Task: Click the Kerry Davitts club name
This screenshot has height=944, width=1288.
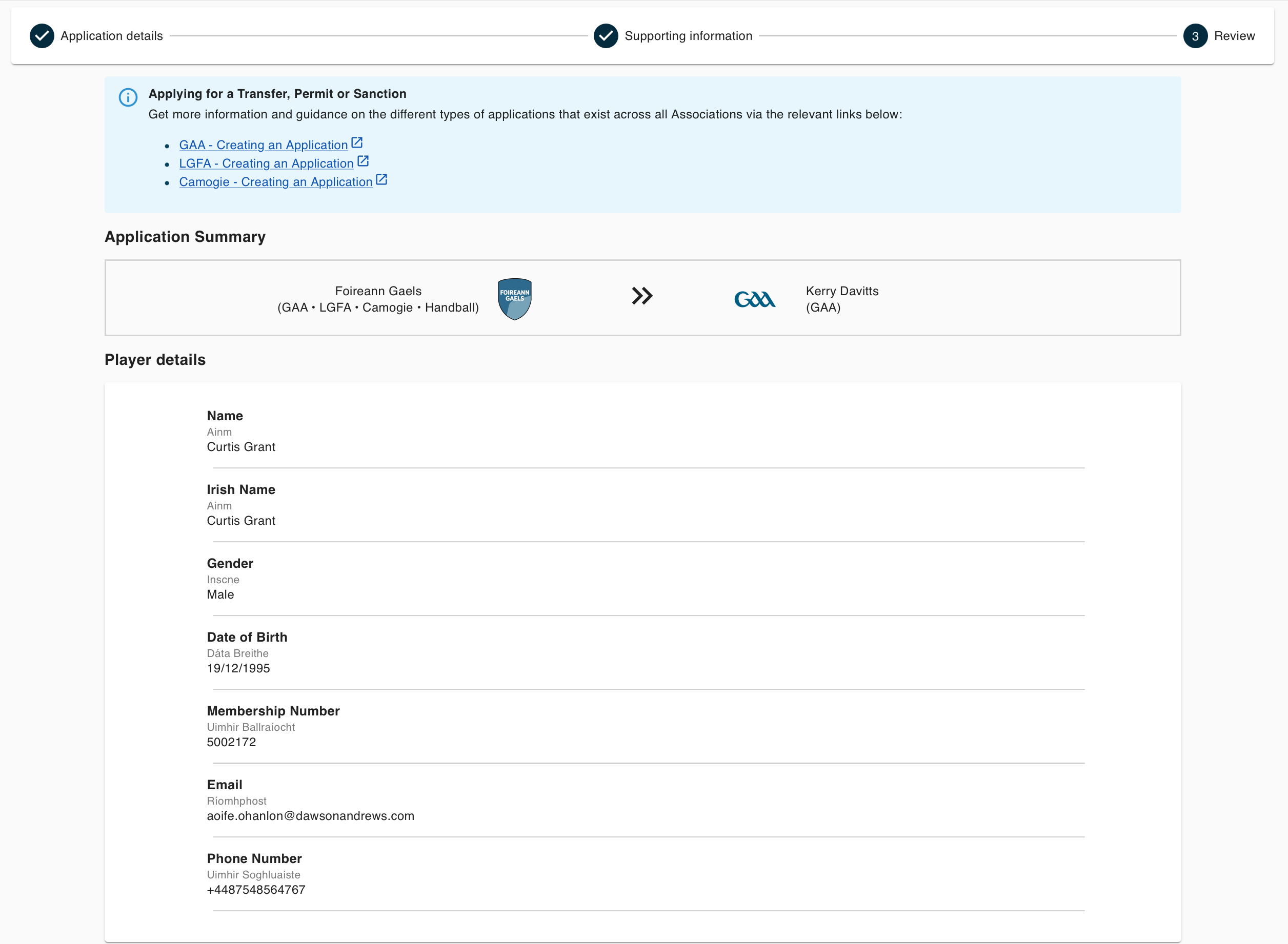Action: pyautogui.click(x=842, y=291)
